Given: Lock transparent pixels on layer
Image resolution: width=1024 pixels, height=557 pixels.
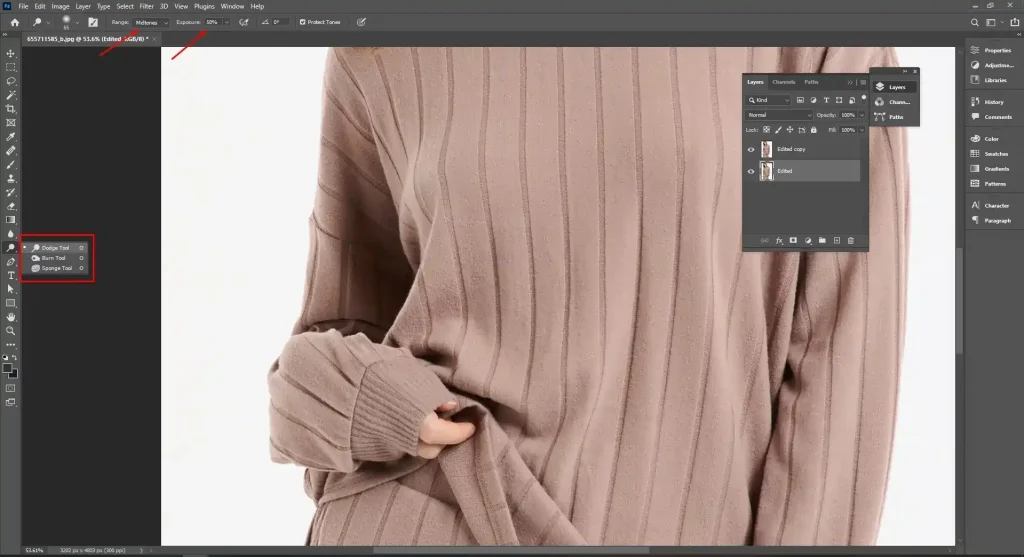Looking at the screenshot, I should 767,130.
